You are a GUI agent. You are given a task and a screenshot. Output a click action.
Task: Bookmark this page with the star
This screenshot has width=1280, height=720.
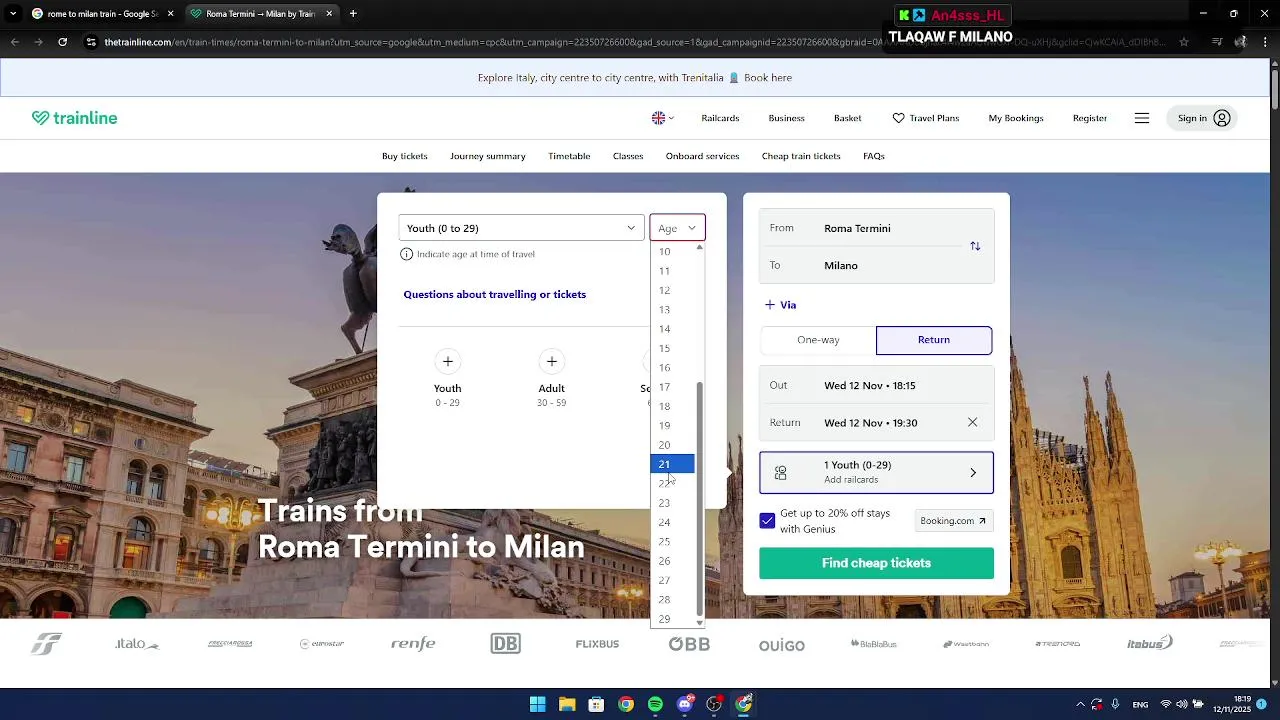1184,42
